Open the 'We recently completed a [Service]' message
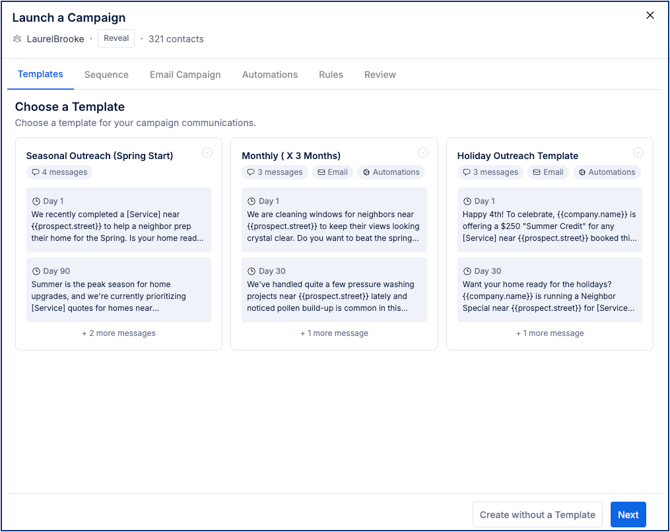Image resolution: width=670 pixels, height=532 pixels. 119,220
